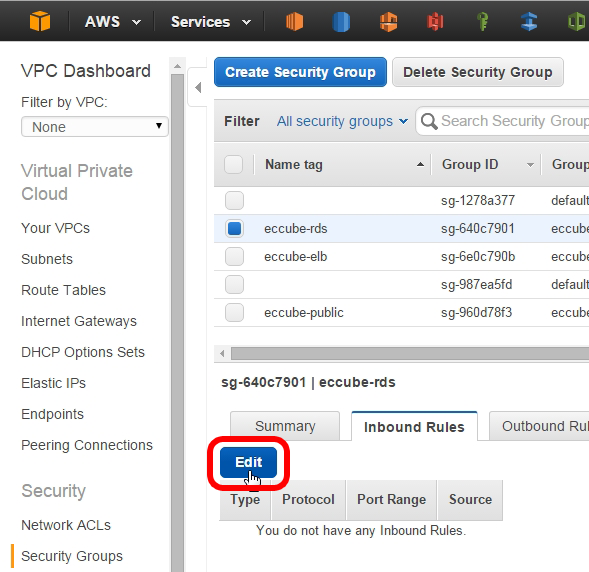Viewport: 589px width, 572px height.
Task: Click the AWS orange cube home icon
Action: (x=40, y=21)
